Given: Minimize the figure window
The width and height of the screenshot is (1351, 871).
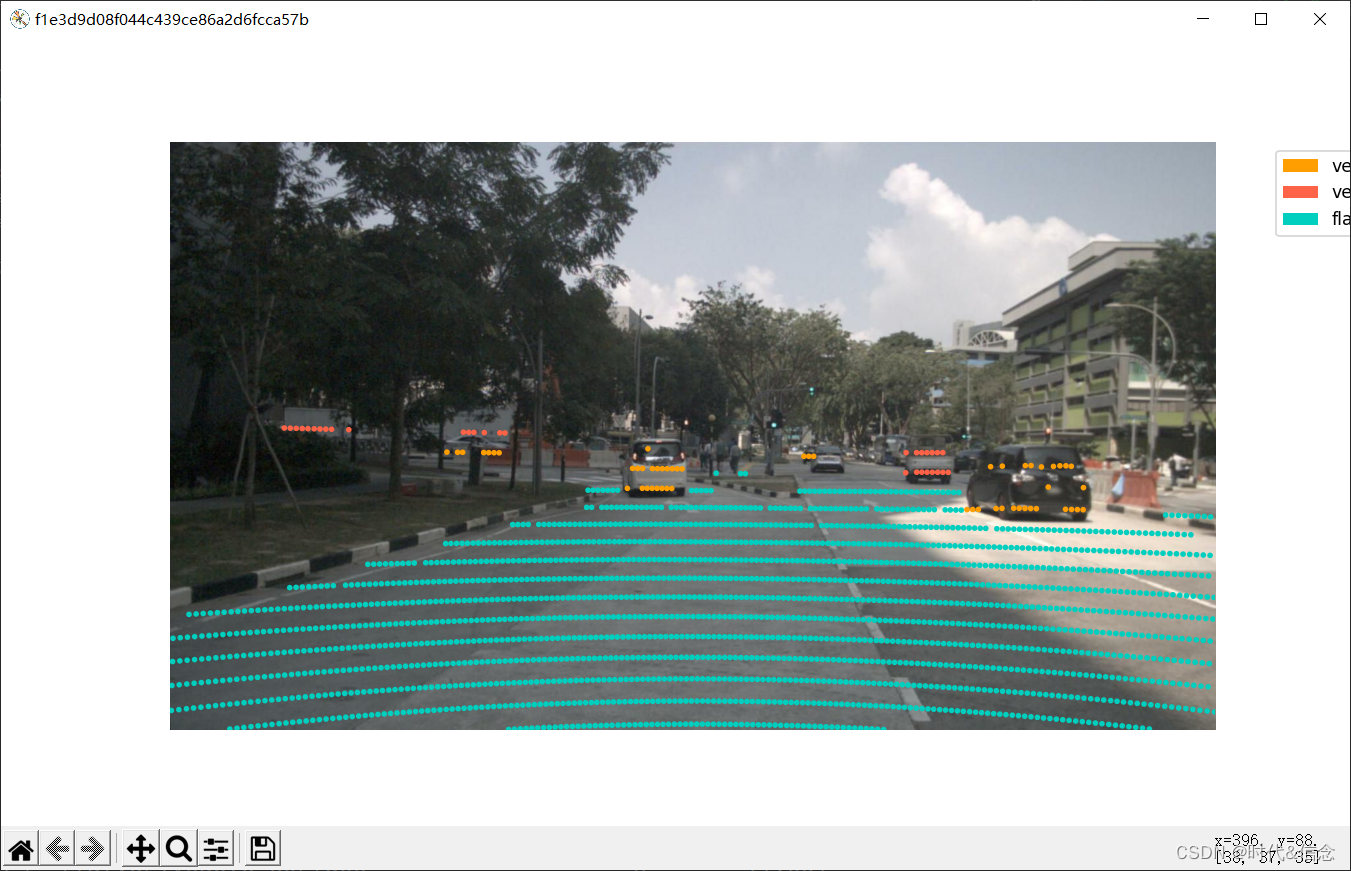Looking at the screenshot, I should coord(1203,19).
